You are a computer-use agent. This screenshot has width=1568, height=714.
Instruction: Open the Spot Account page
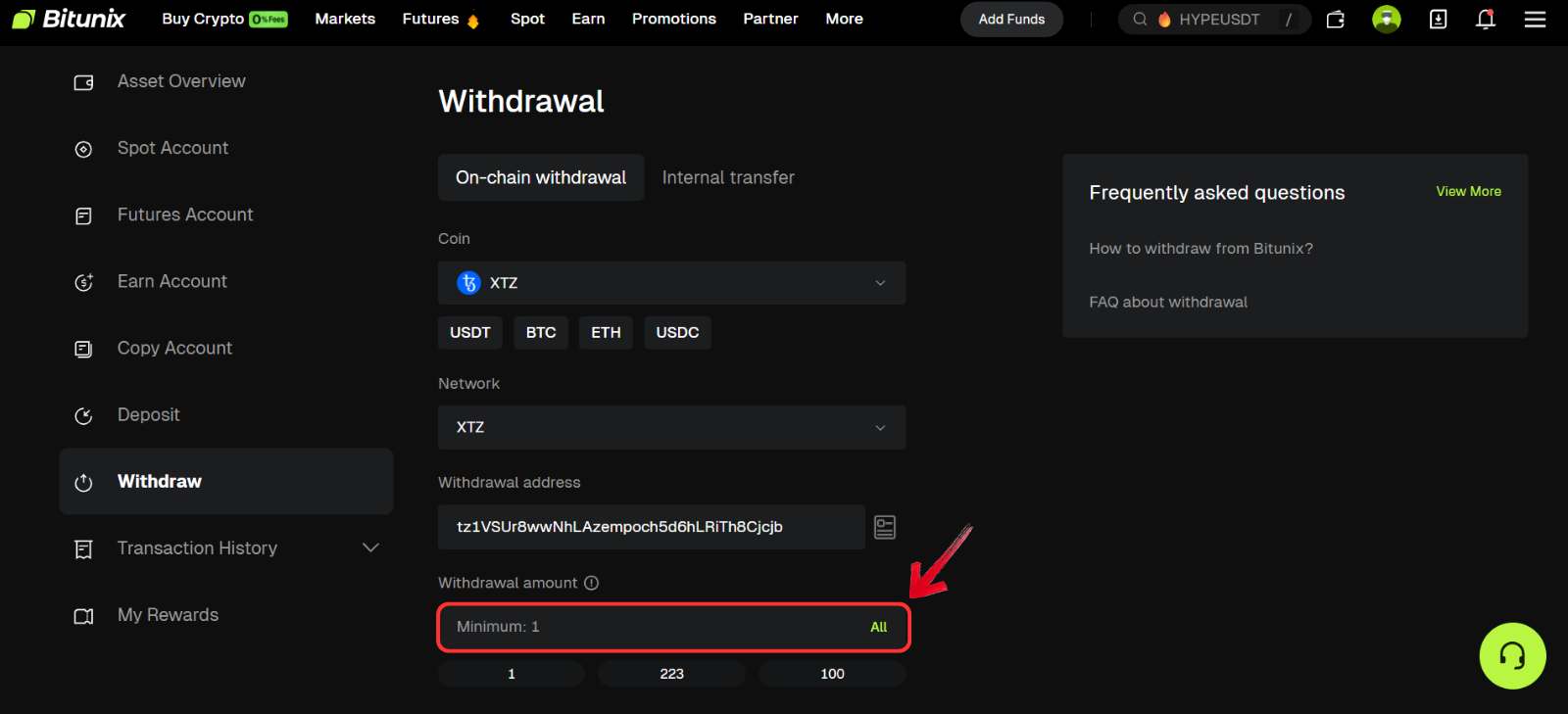[172, 148]
